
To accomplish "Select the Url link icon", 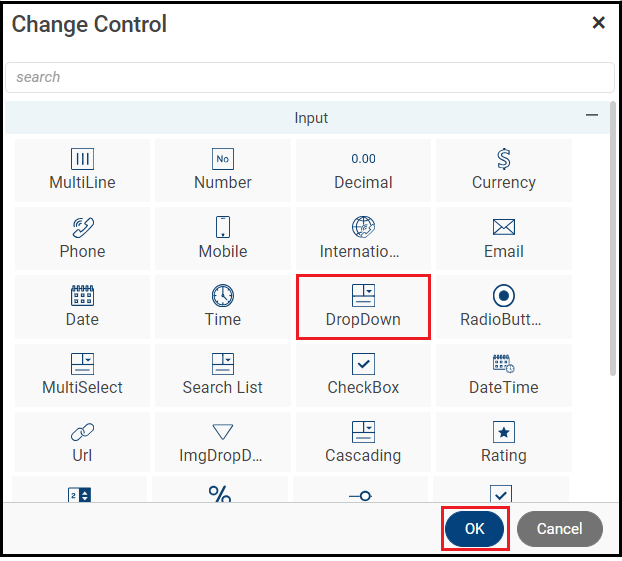I will [82, 432].
